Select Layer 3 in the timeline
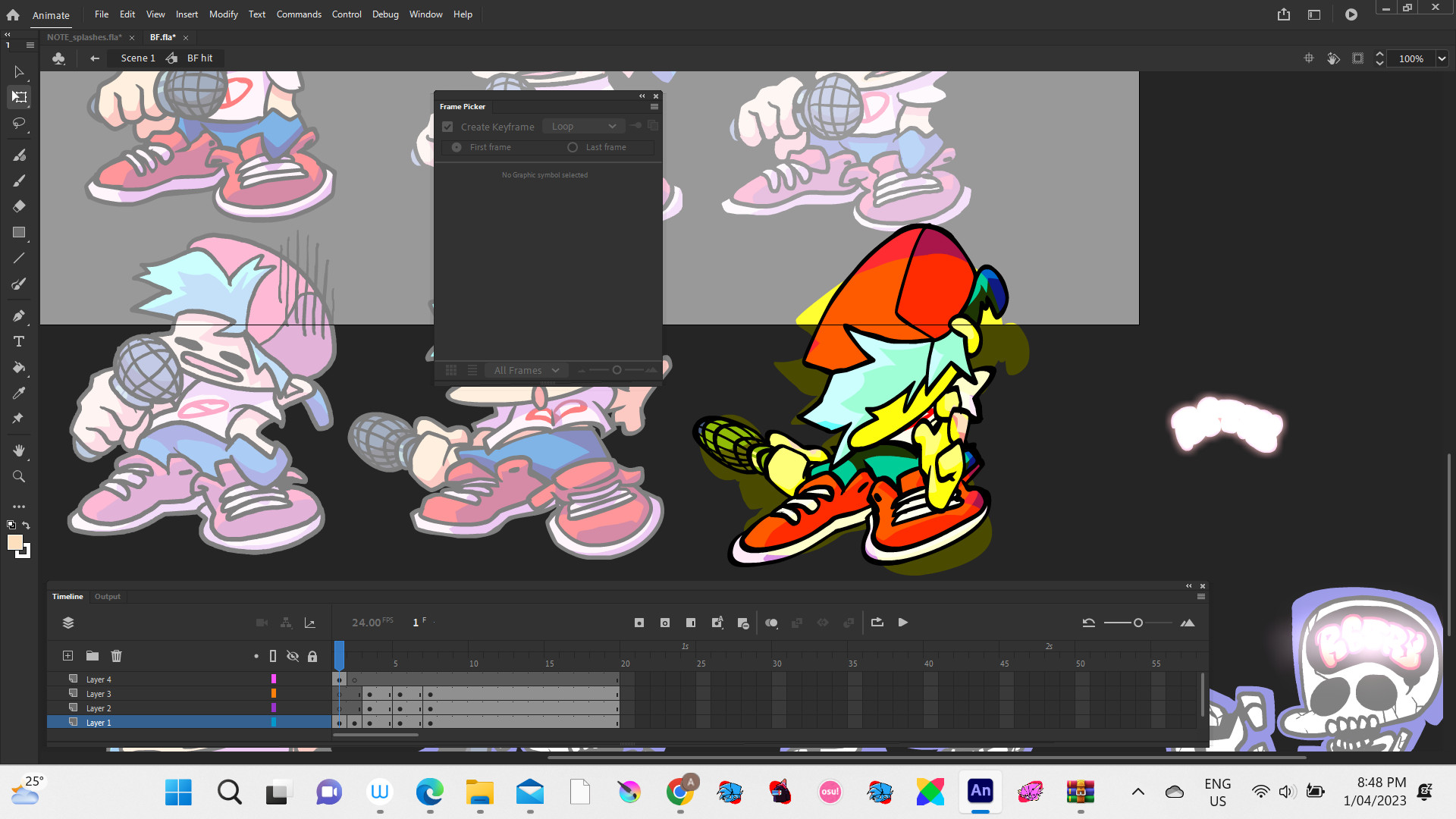The width and height of the screenshot is (1456, 819). [x=99, y=693]
